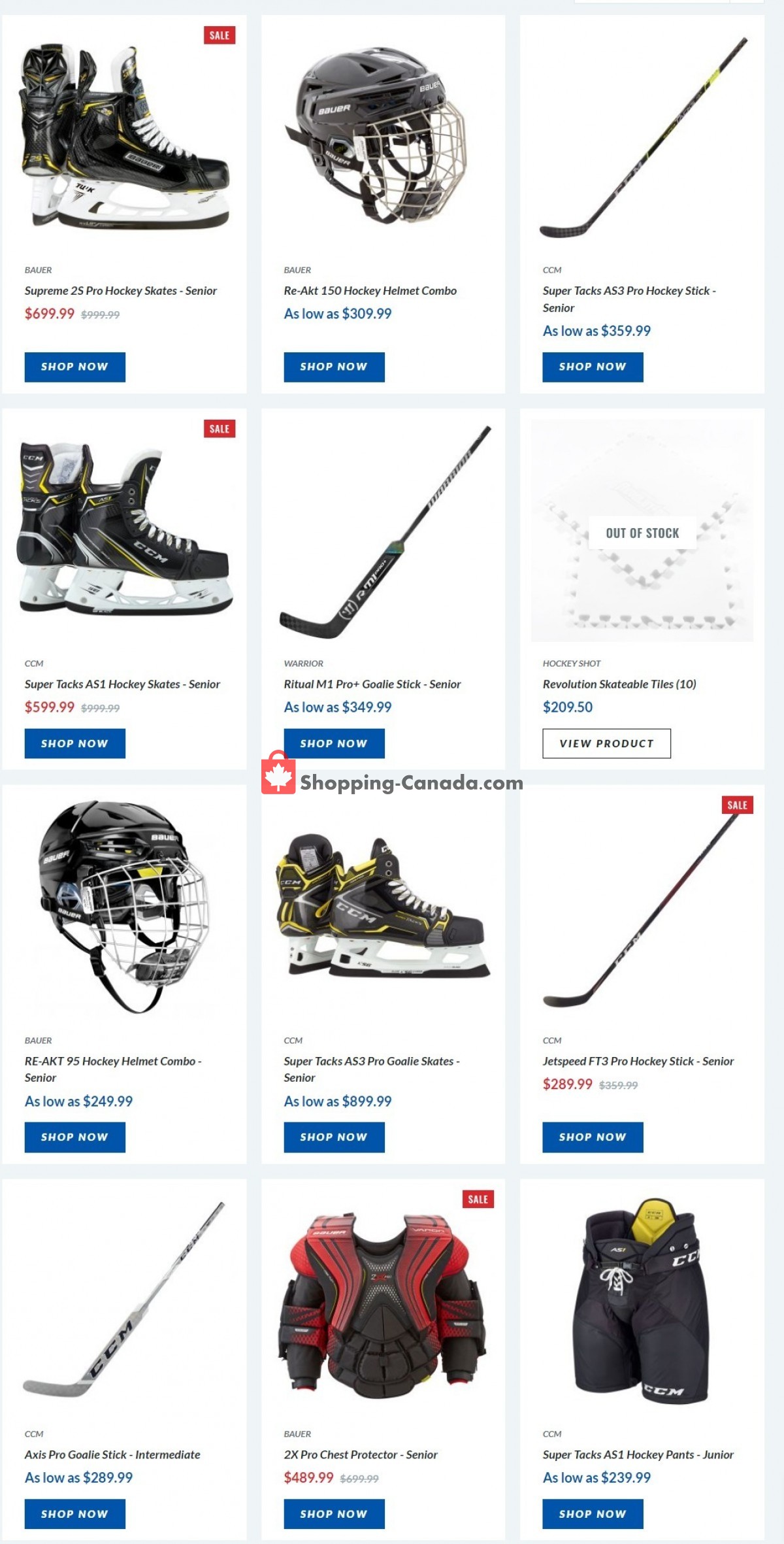Image resolution: width=784 pixels, height=1544 pixels.
Task: Click Shop Now for Jetspeed FT3 Pro Stick
Action: coord(593,1137)
